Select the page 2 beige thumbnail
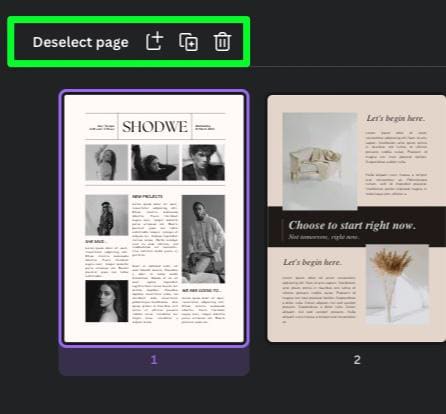Image resolution: width=446 pixels, height=414 pixels. click(356, 219)
